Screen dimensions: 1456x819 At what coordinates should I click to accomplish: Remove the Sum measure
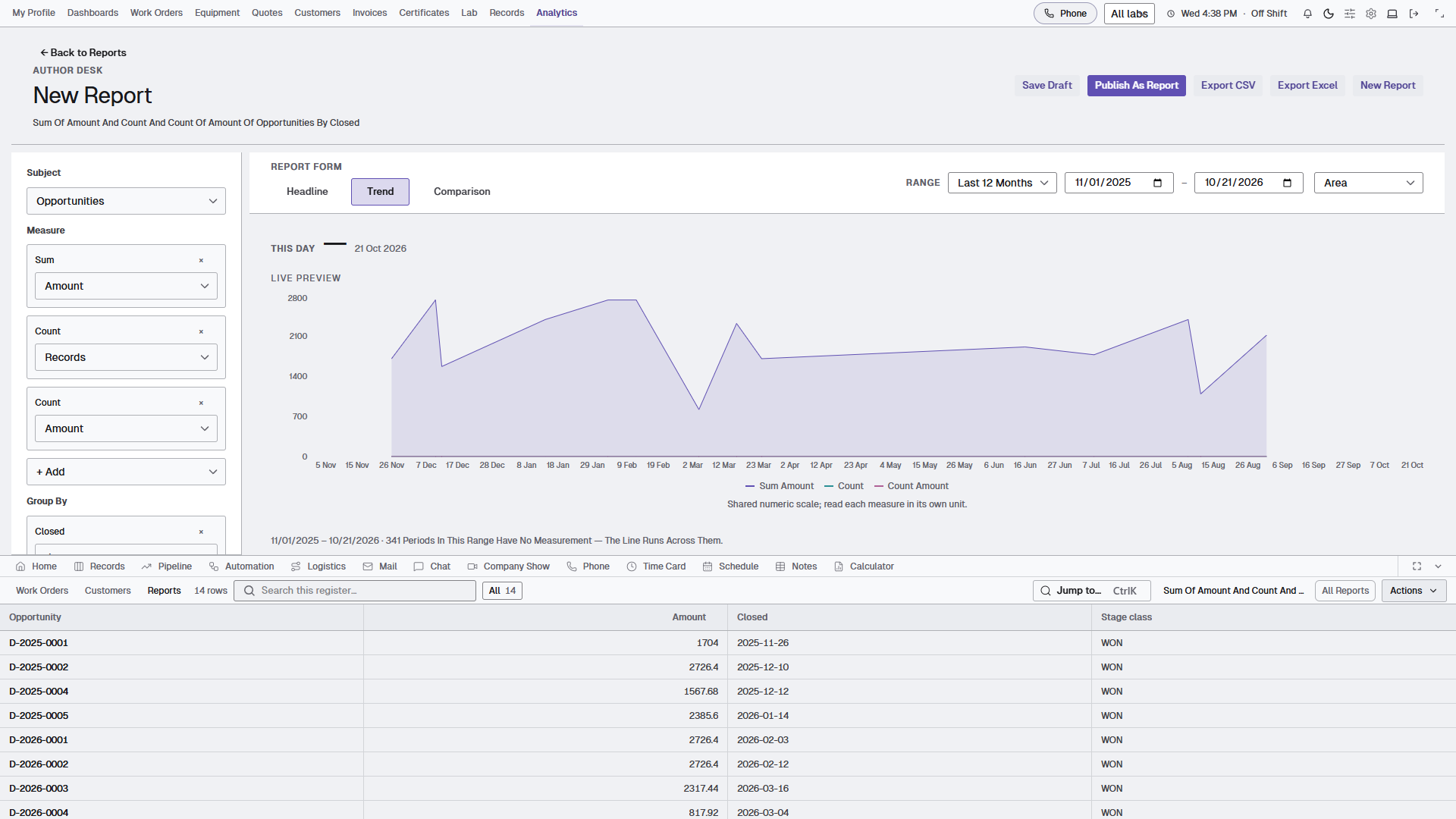[201, 260]
